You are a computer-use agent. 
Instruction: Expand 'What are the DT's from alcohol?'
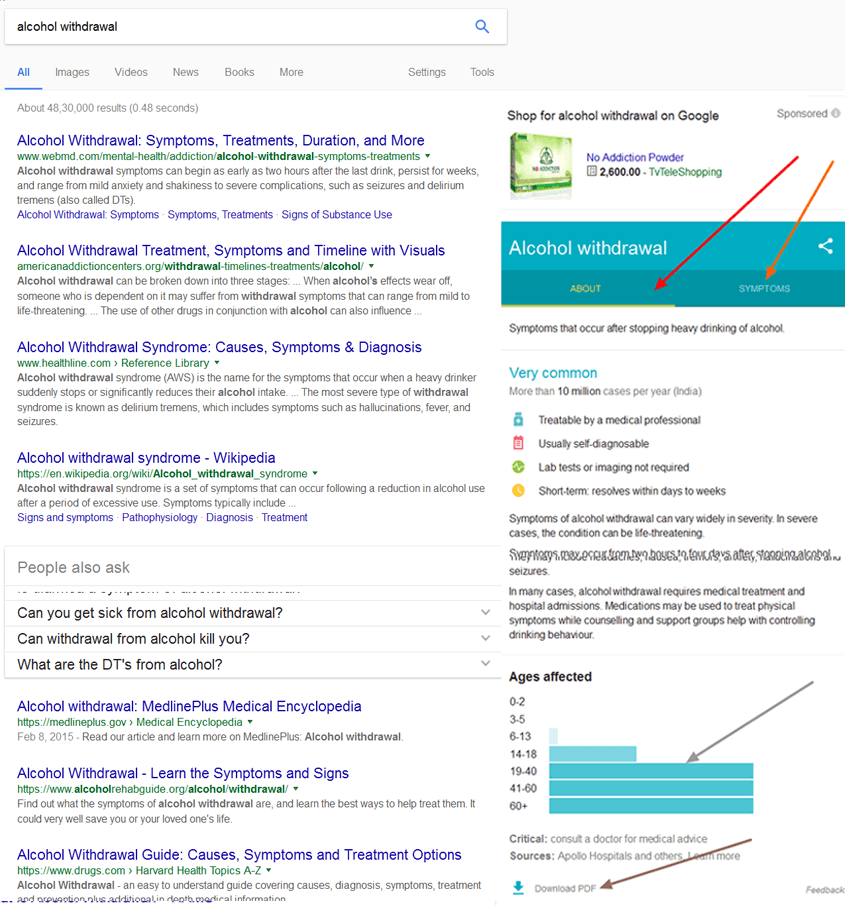(x=253, y=664)
